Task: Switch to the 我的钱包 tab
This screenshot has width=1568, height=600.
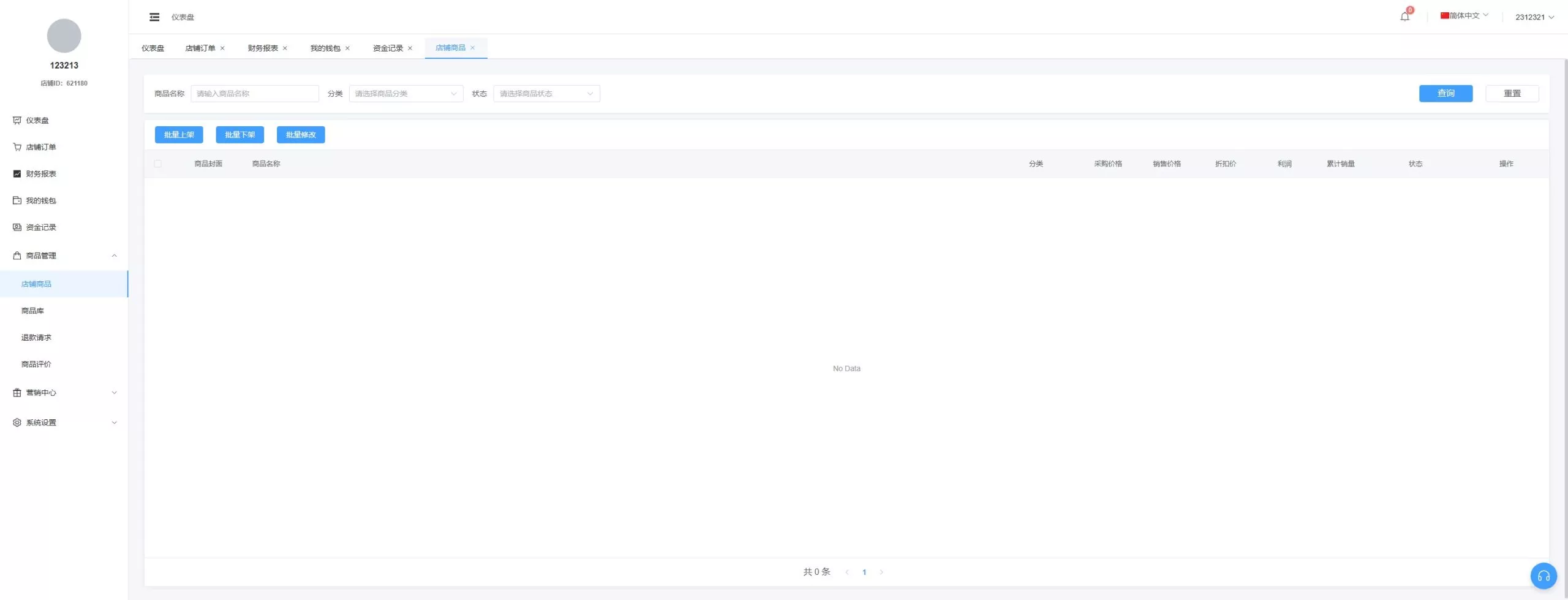Action: [x=325, y=48]
